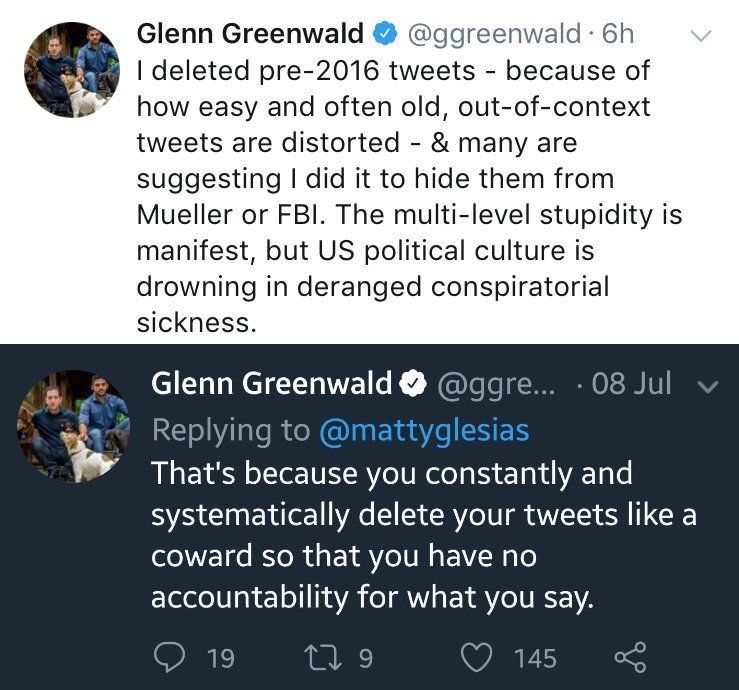The height and width of the screenshot is (690, 739).
Task: Click the white verified badge in bottom tweet
Action: tap(413, 383)
